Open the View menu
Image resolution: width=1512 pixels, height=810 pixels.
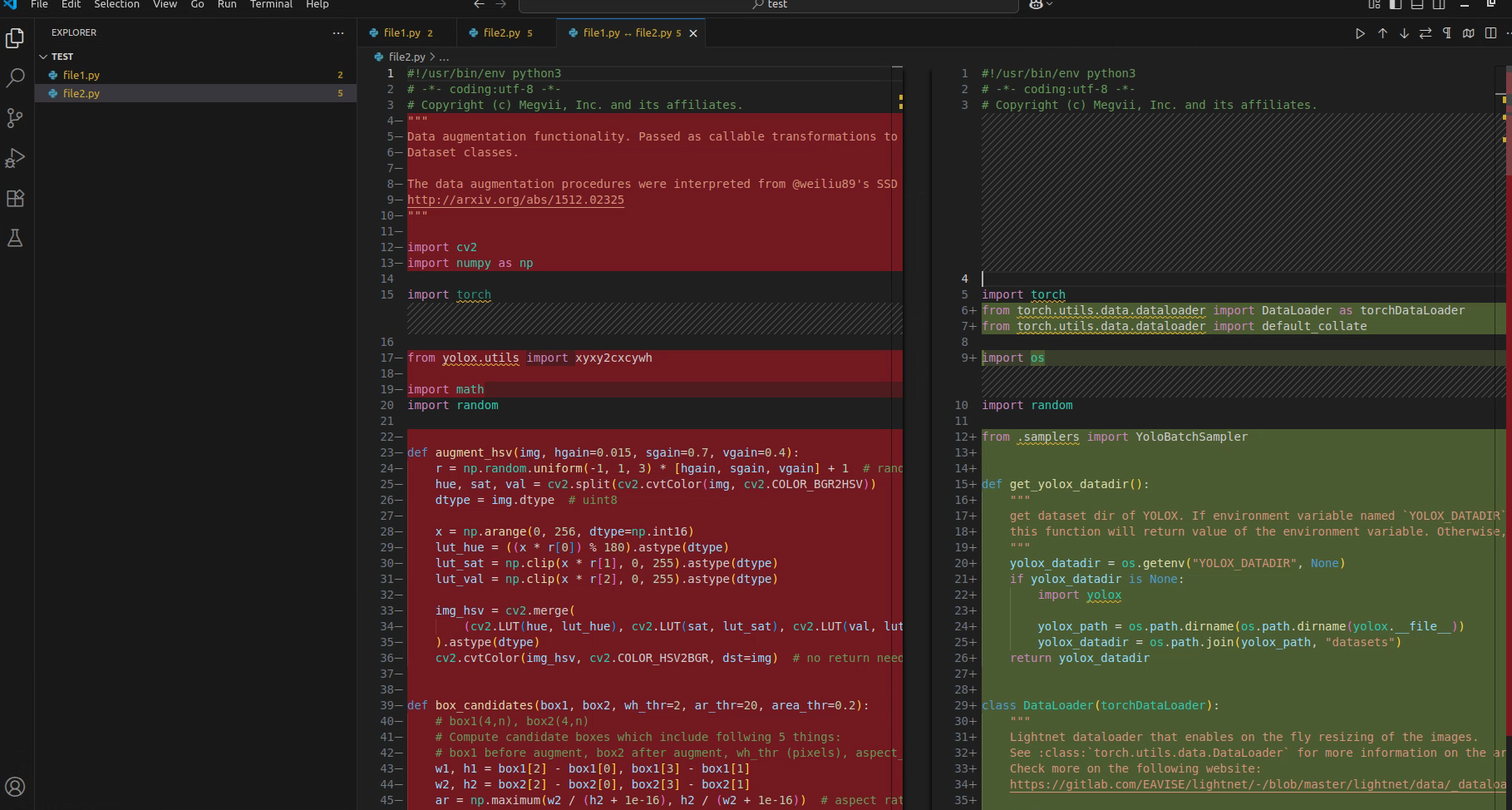click(x=165, y=4)
